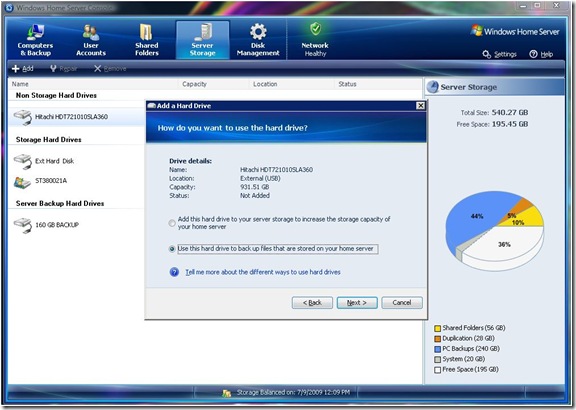This screenshot has height=410, width=576.
Task: Click the Total Size 540.27 GB value
Action: tap(510, 112)
